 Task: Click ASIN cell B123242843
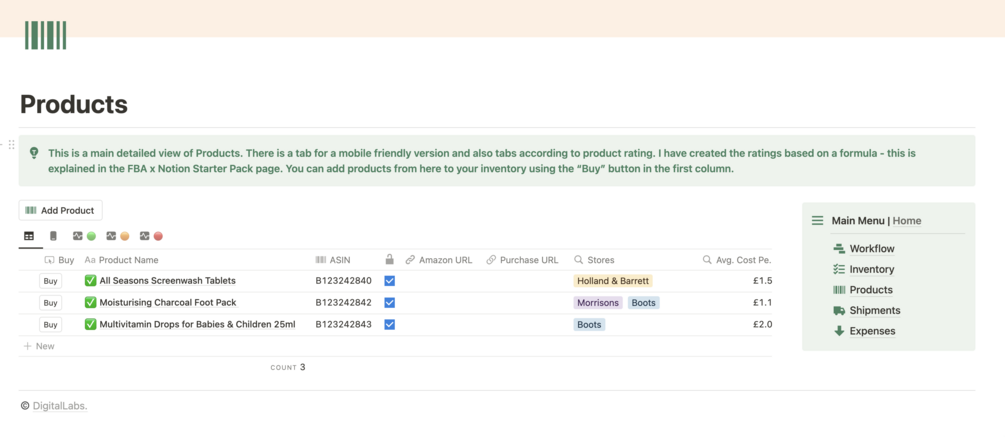[344, 324]
